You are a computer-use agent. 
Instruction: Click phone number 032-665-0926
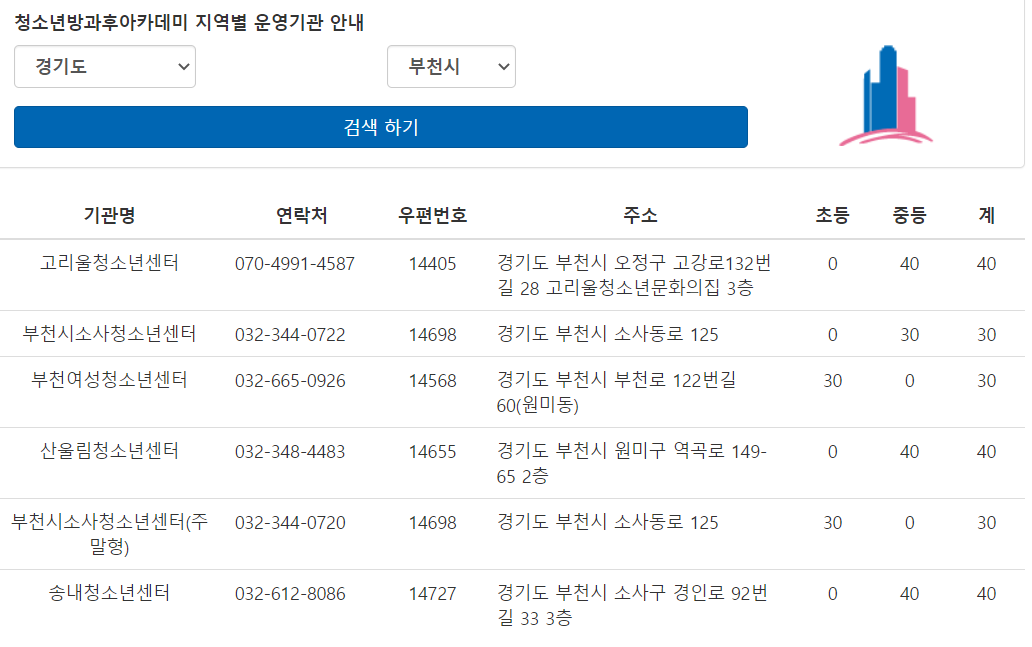point(290,381)
